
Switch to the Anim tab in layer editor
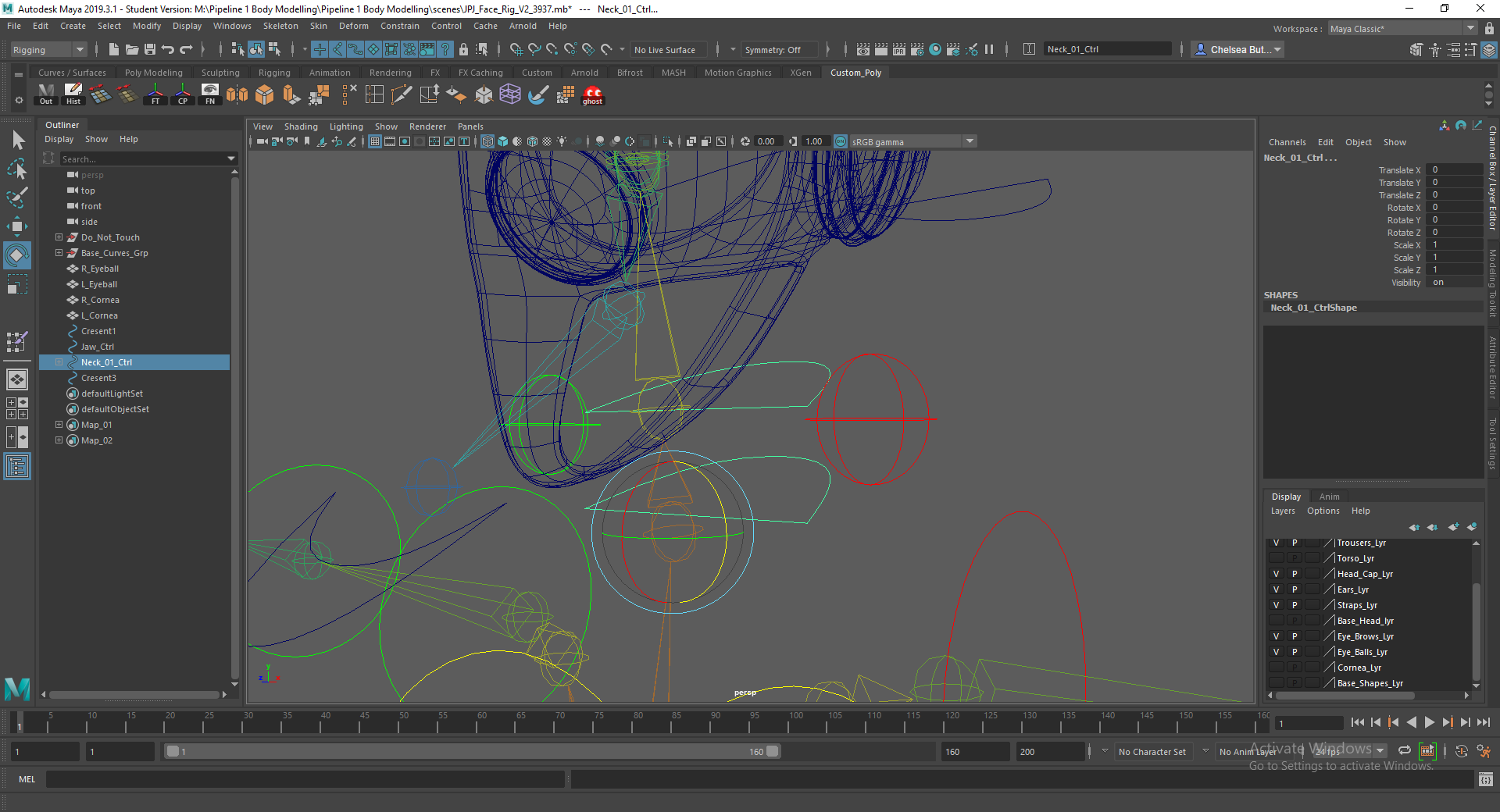pos(1330,496)
